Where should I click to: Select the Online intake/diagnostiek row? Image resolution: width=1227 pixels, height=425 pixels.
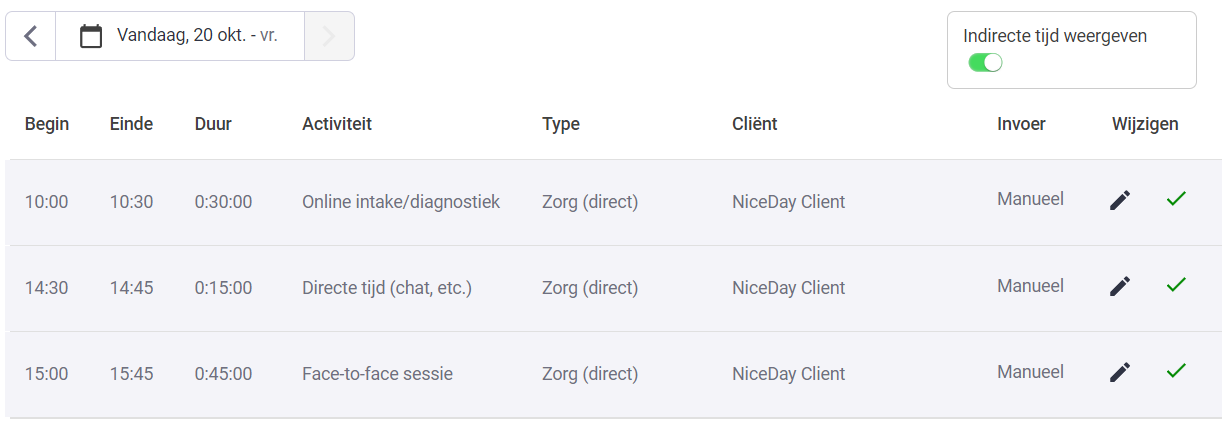click(x=613, y=202)
